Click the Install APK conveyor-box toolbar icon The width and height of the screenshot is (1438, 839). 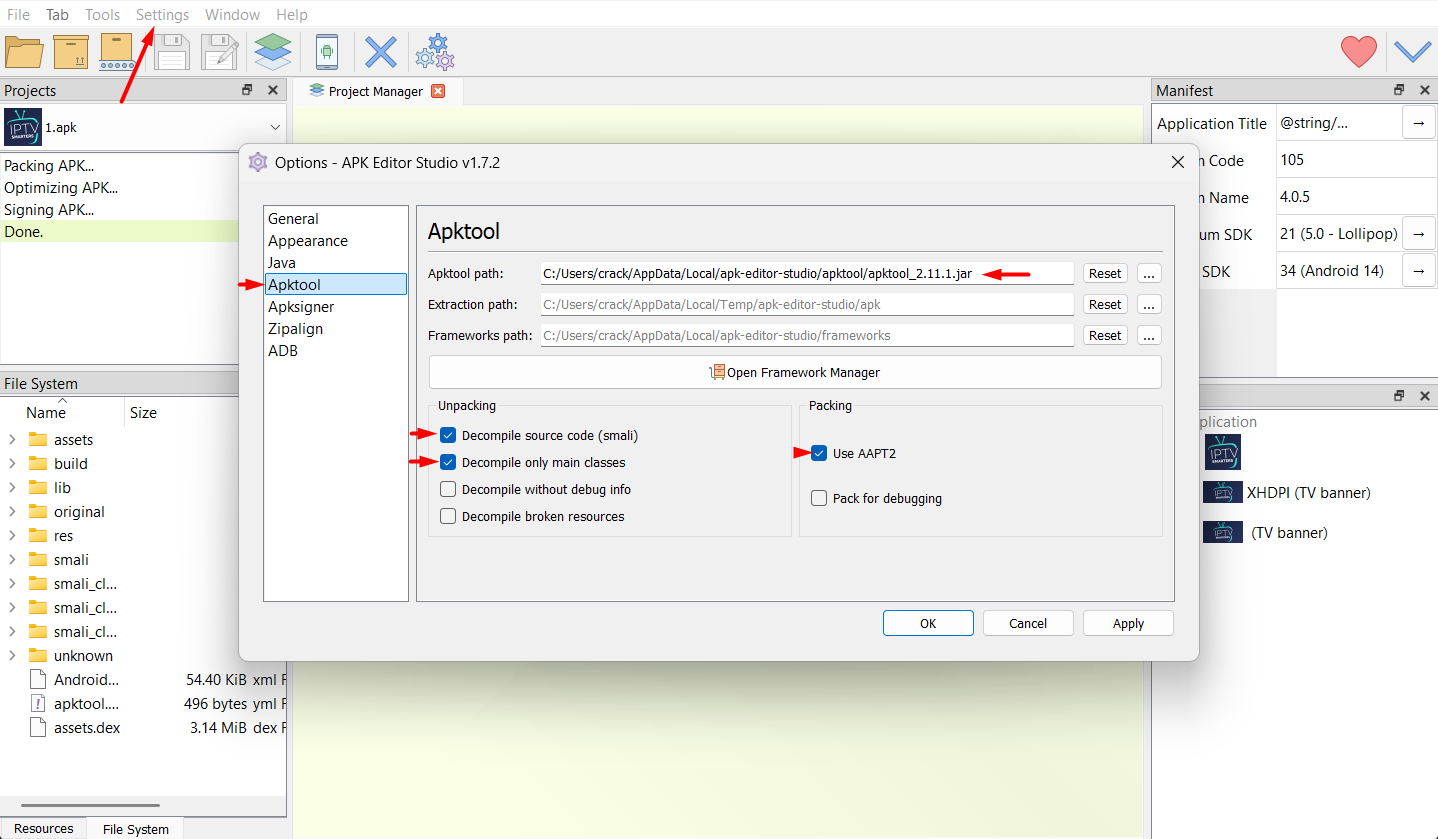coord(117,52)
